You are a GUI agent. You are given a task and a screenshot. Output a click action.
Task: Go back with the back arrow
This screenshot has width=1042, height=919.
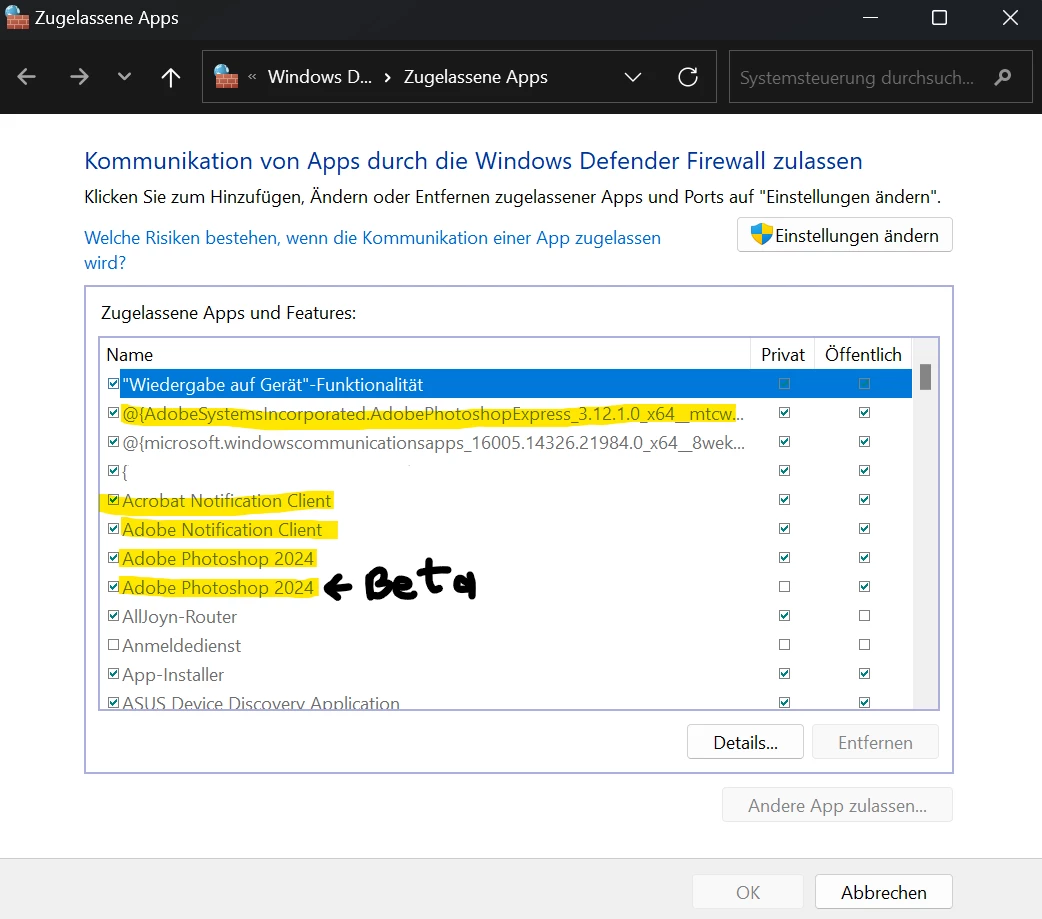tap(27, 77)
